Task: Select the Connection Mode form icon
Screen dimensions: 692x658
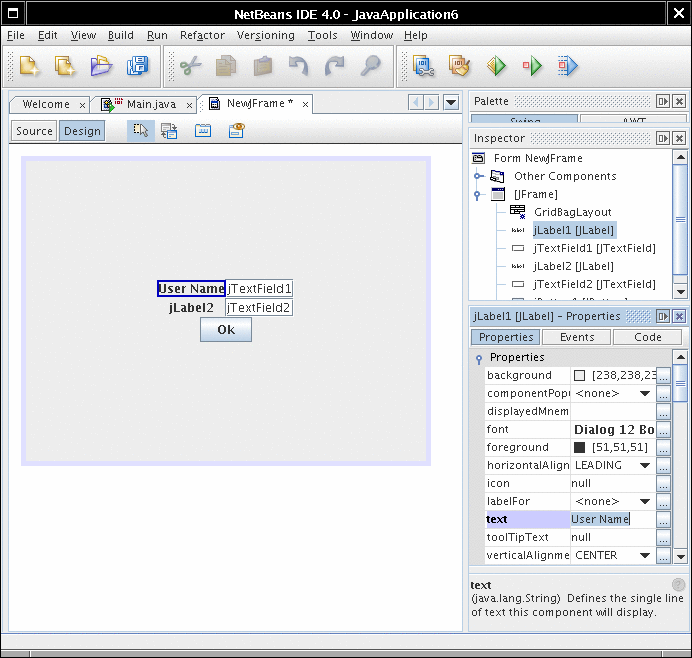Action: pyautogui.click(x=169, y=131)
